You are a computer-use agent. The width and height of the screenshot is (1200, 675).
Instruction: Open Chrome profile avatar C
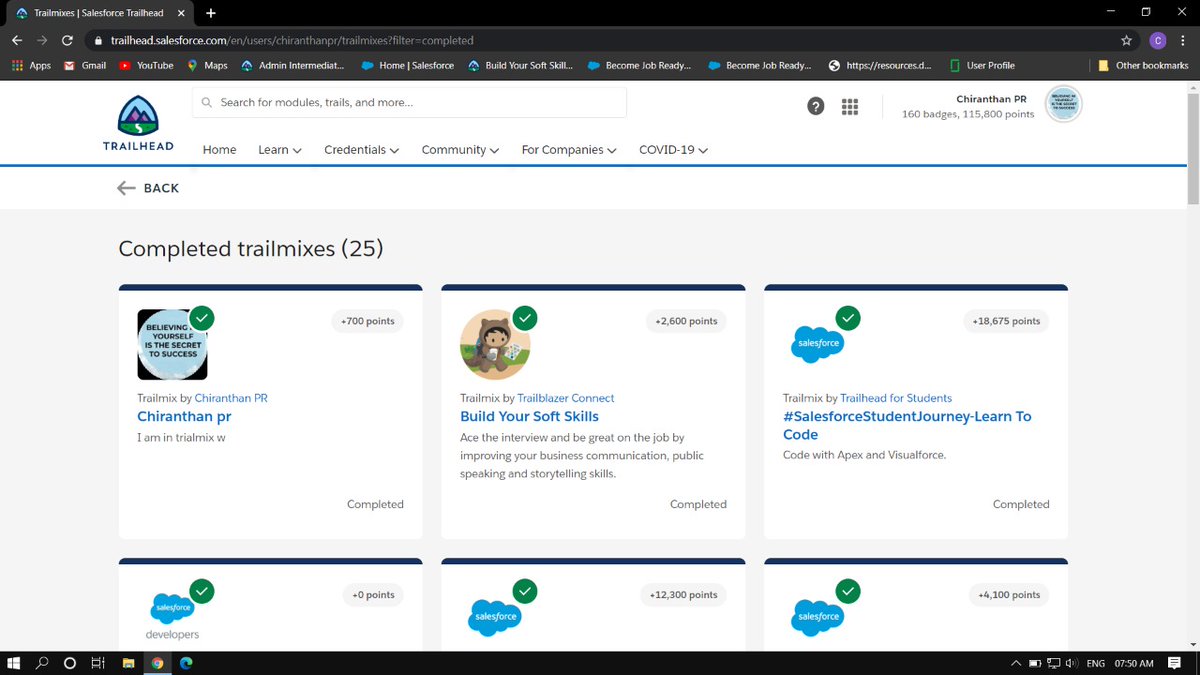coord(1157,41)
